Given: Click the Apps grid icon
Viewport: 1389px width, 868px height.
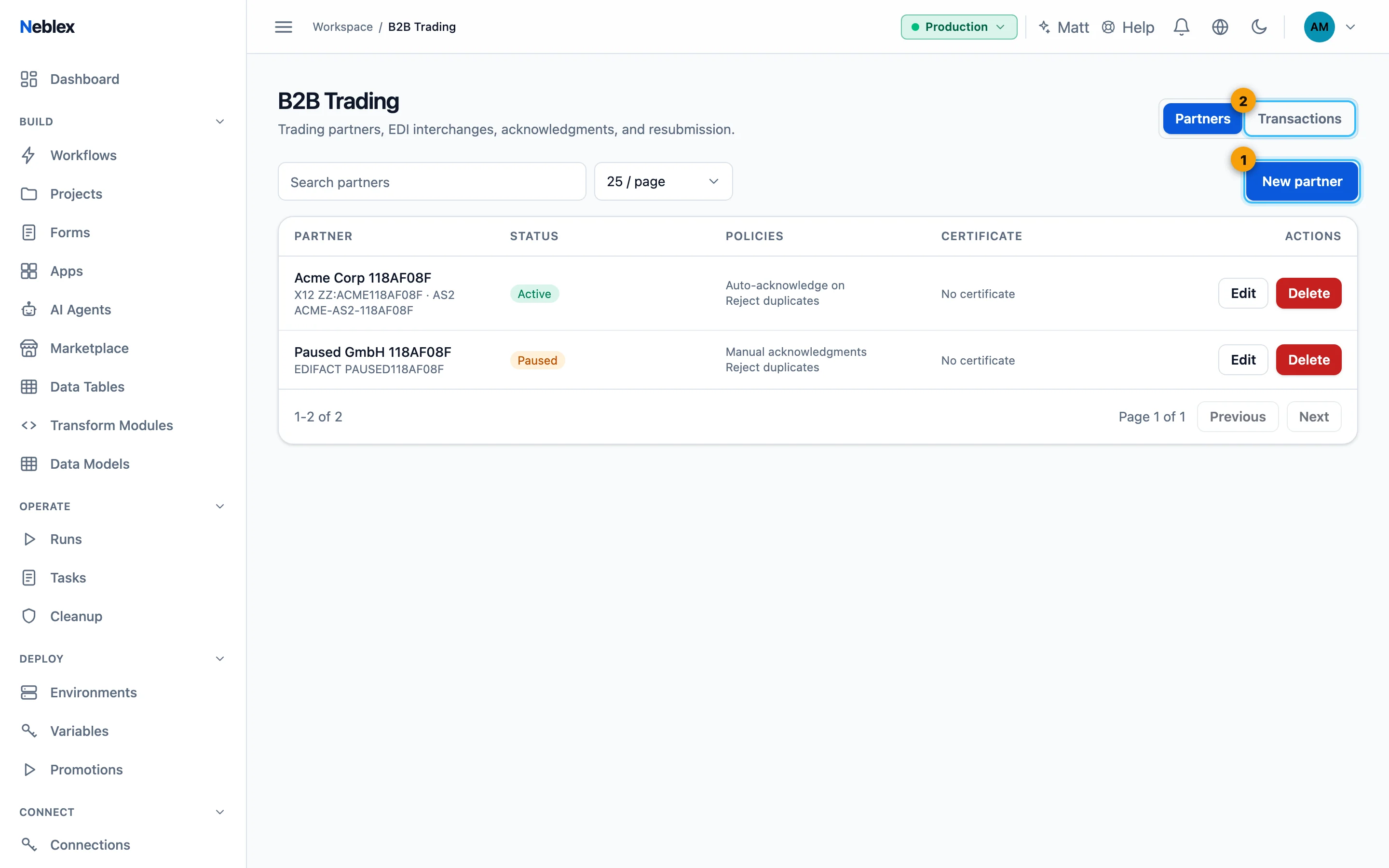Looking at the screenshot, I should 29,271.
